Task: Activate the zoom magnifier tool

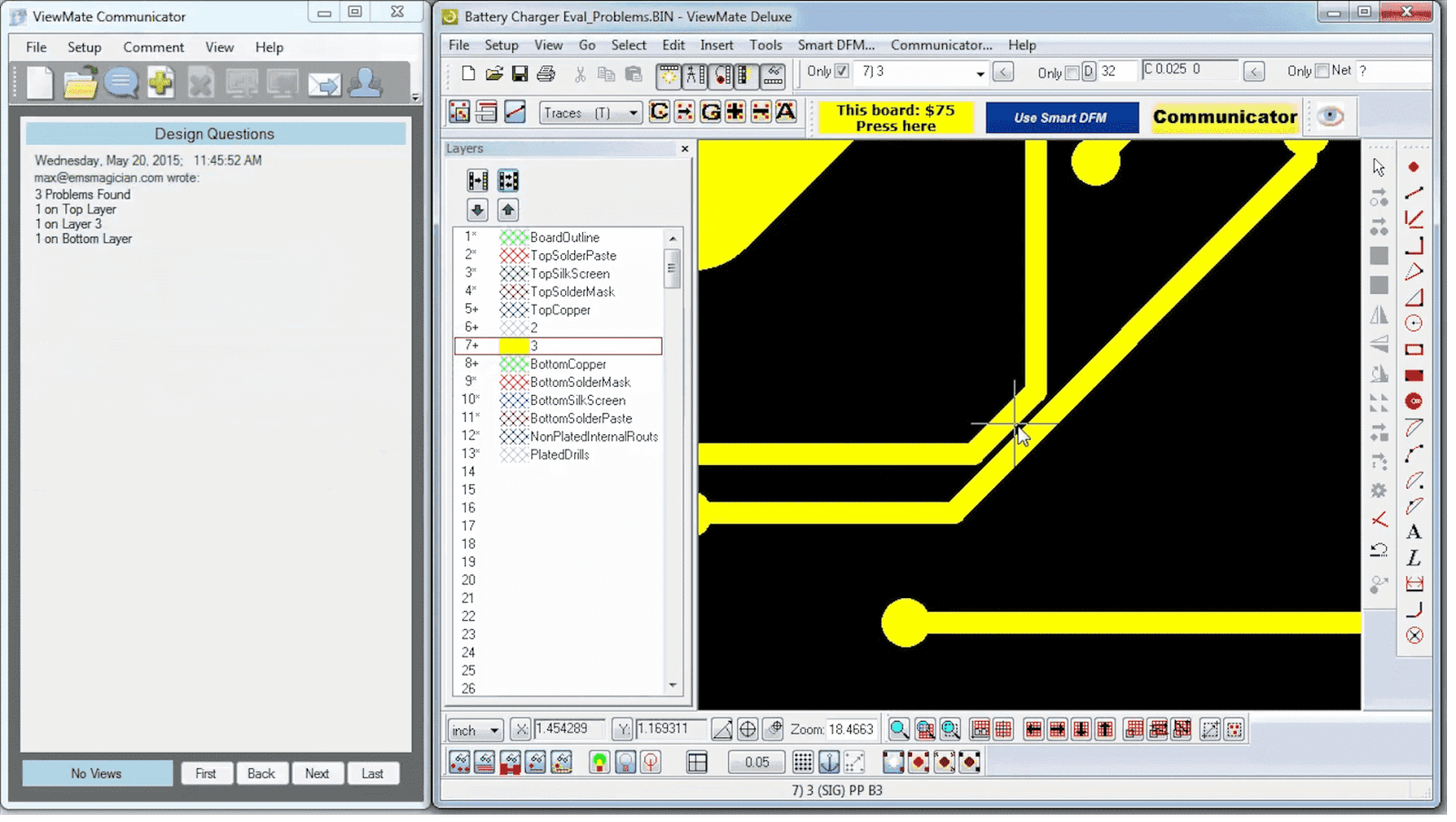Action: coord(898,728)
